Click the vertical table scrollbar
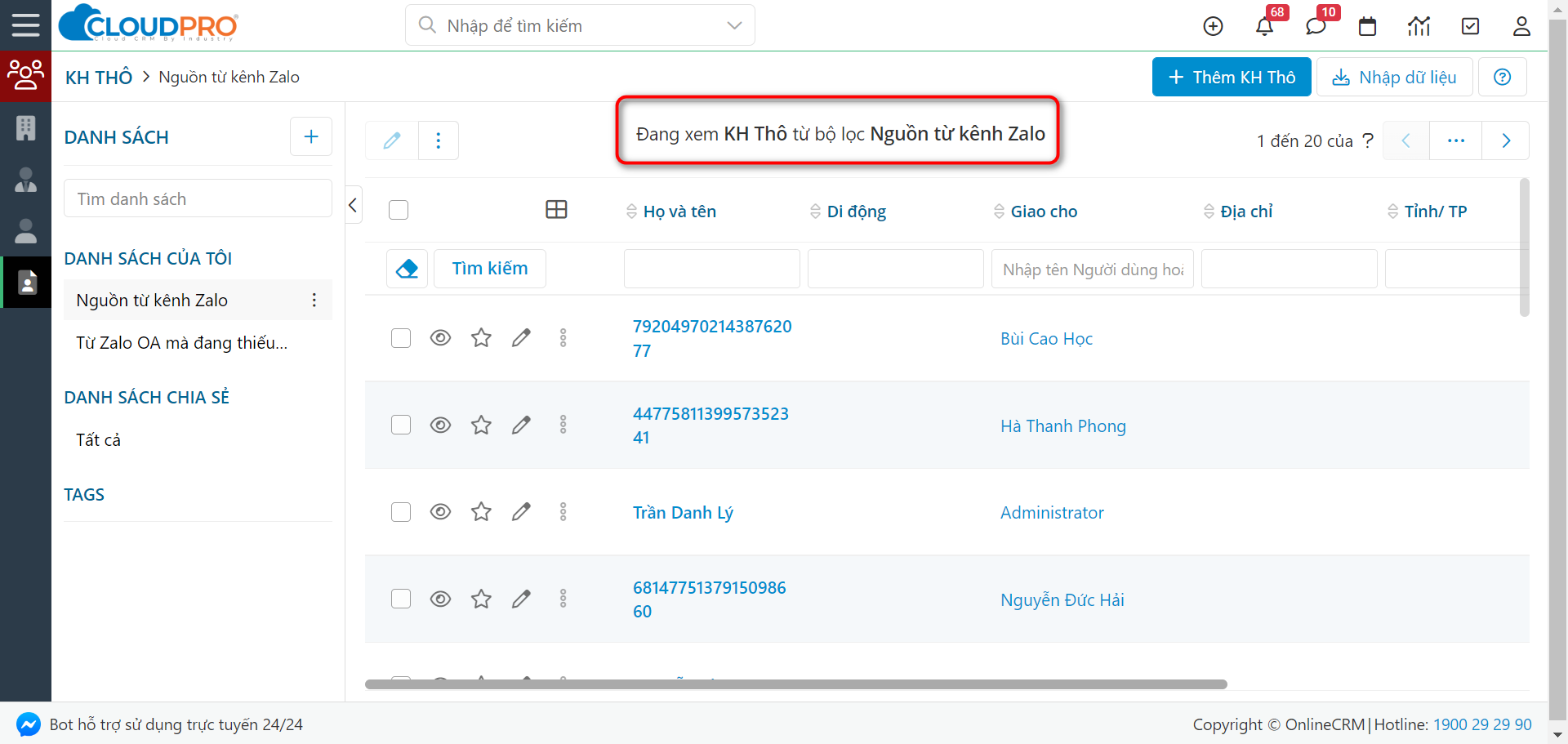Viewport: 1568px width, 744px height. coord(1524,247)
